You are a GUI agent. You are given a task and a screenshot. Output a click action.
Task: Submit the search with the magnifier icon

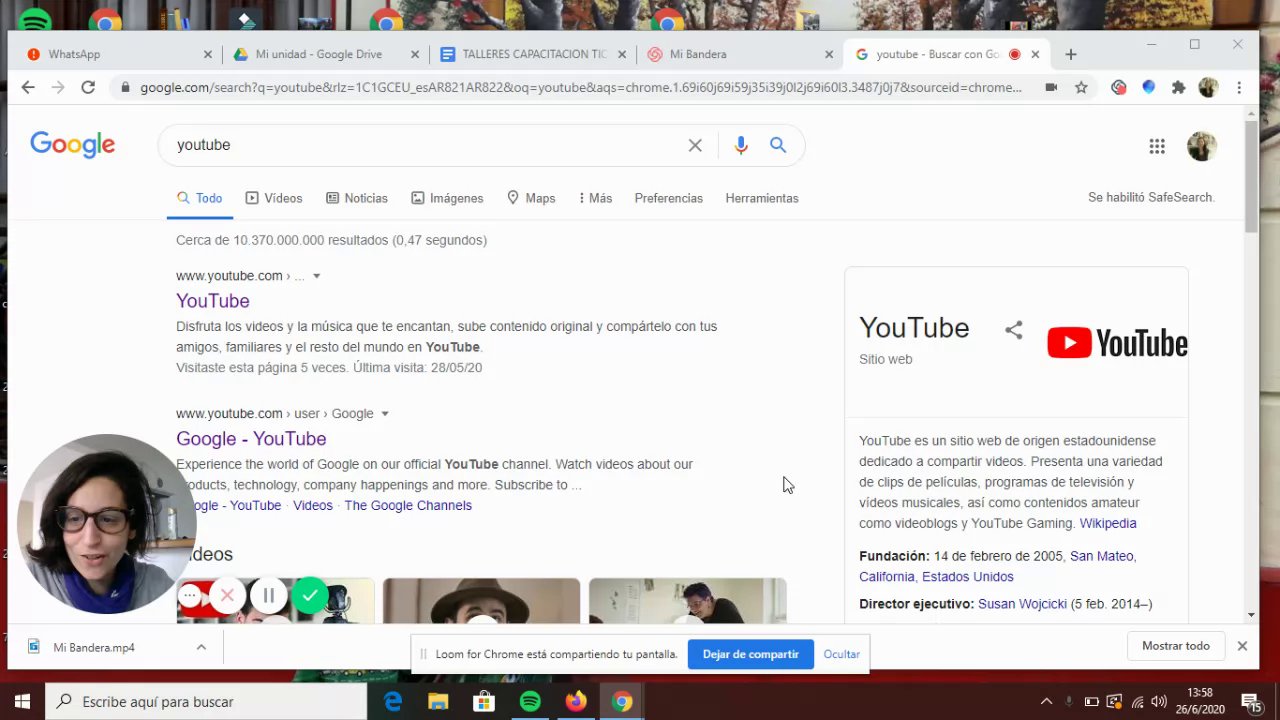[x=778, y=145]
